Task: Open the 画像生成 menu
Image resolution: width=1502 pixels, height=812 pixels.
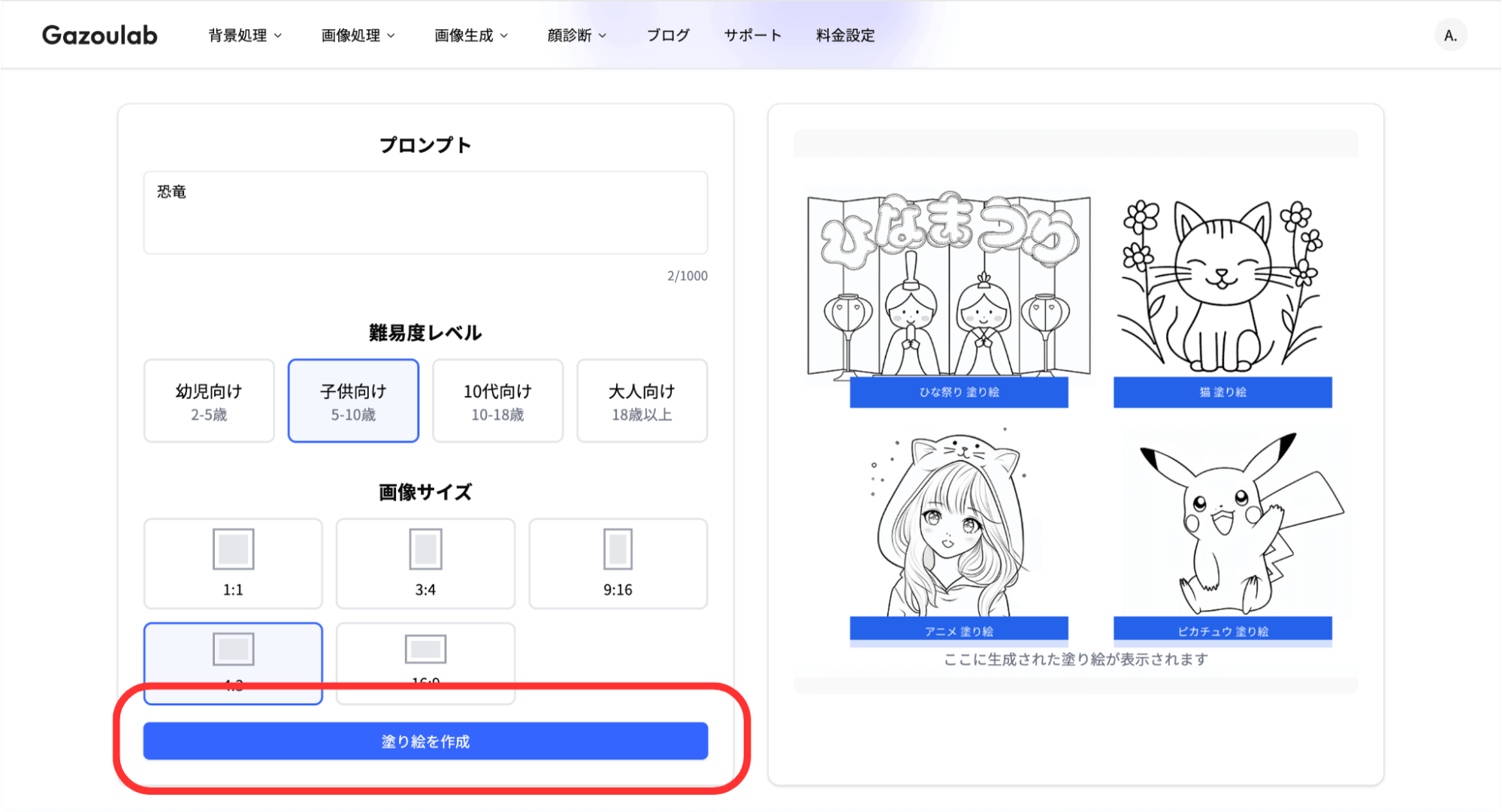Action: pyautogui.click(x=464, y=35)
